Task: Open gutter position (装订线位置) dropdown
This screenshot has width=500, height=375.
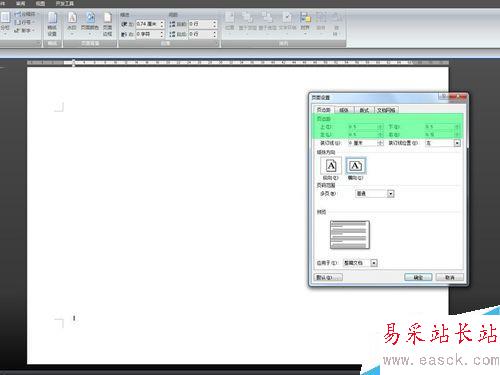Action: [x=457, y=143]
